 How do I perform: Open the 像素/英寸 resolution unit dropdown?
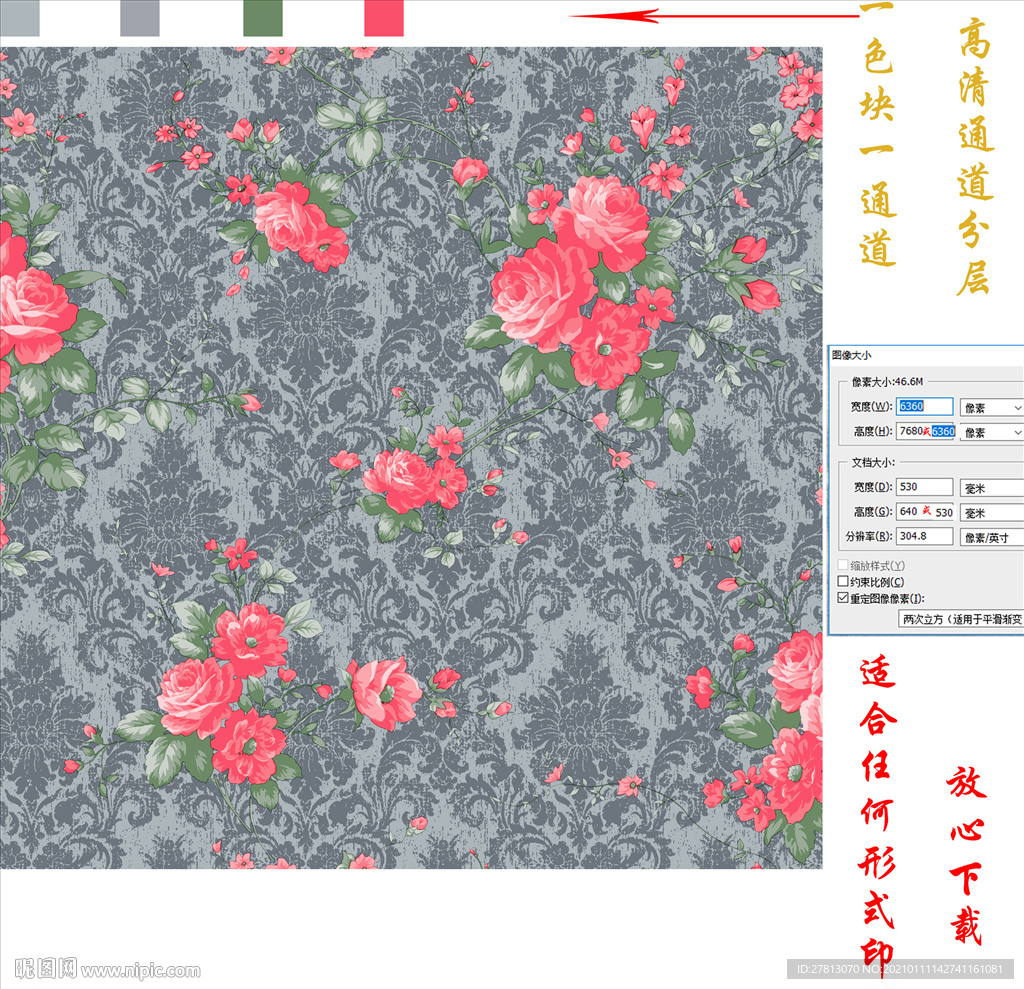[991, 537]
